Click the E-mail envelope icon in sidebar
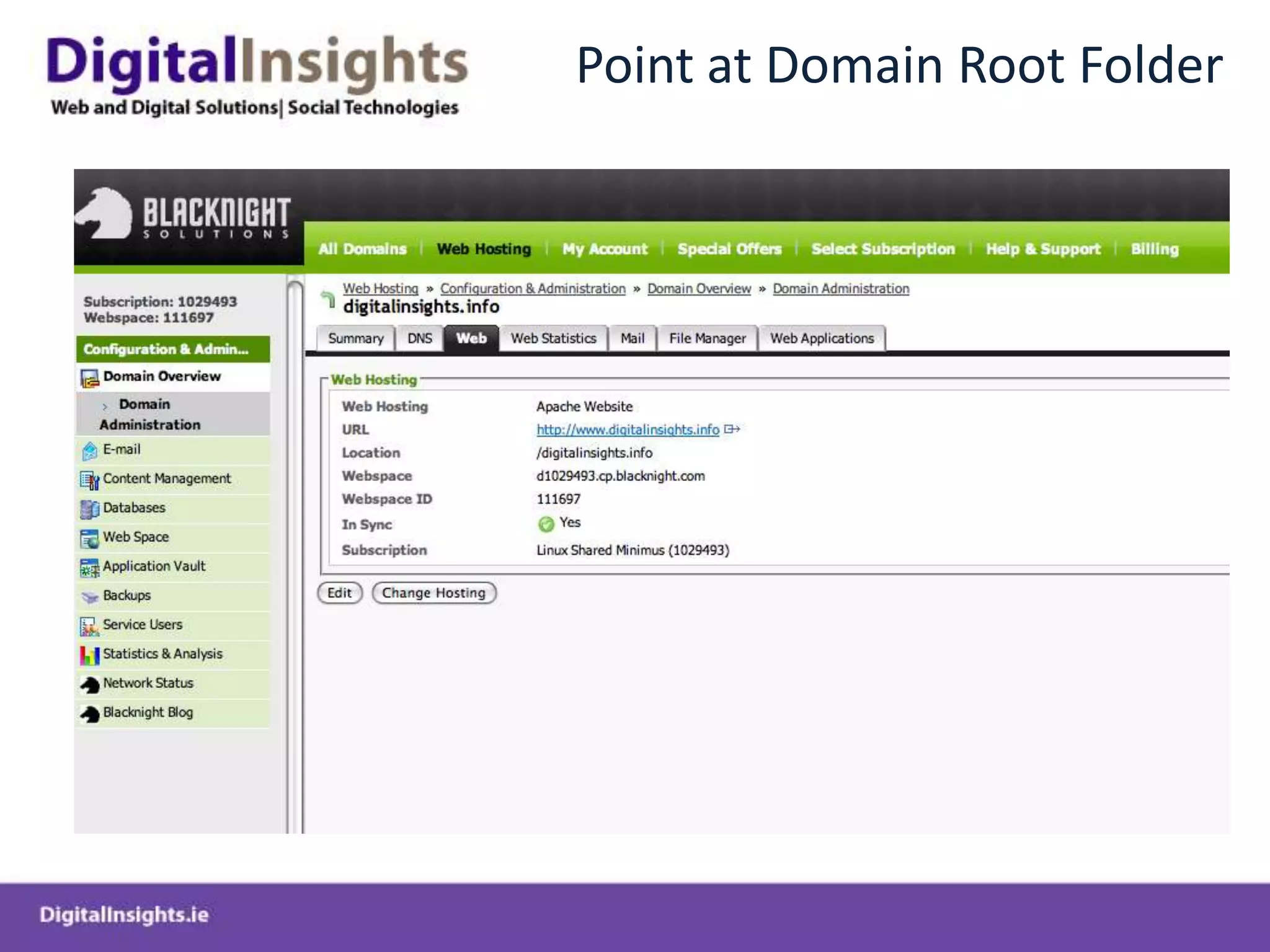Image resolution: width=1270 pixels, height=952 pixels. point(89,451)
